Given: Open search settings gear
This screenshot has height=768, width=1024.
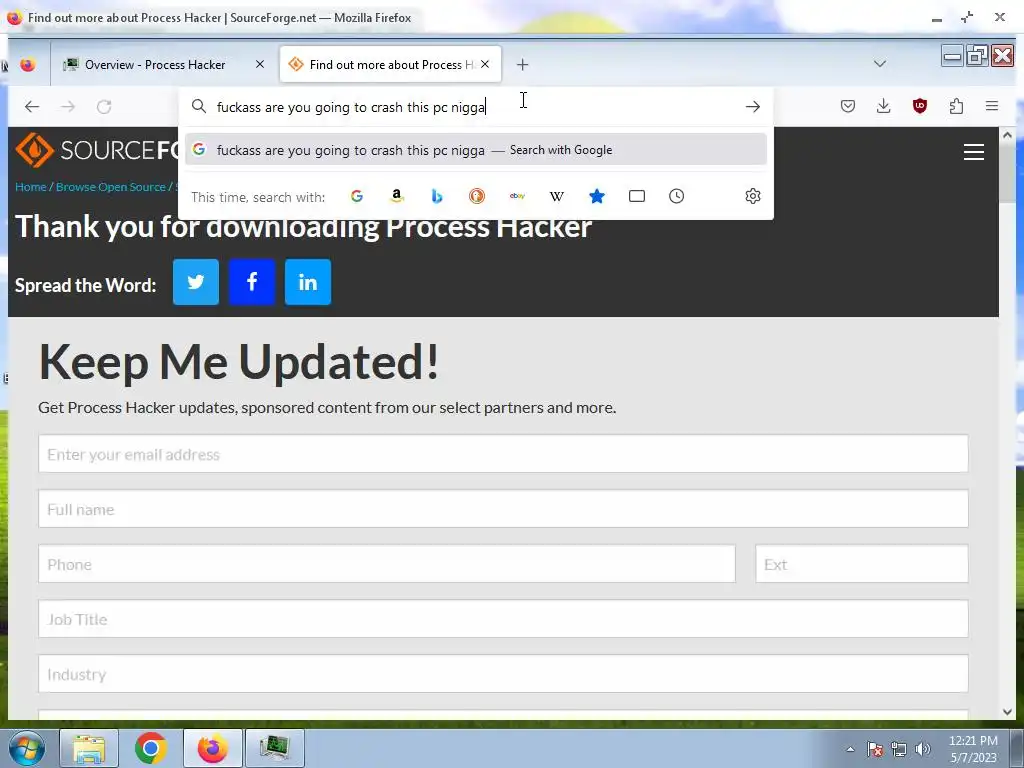Looking at the screenshot, I should [x=752, y=196].
